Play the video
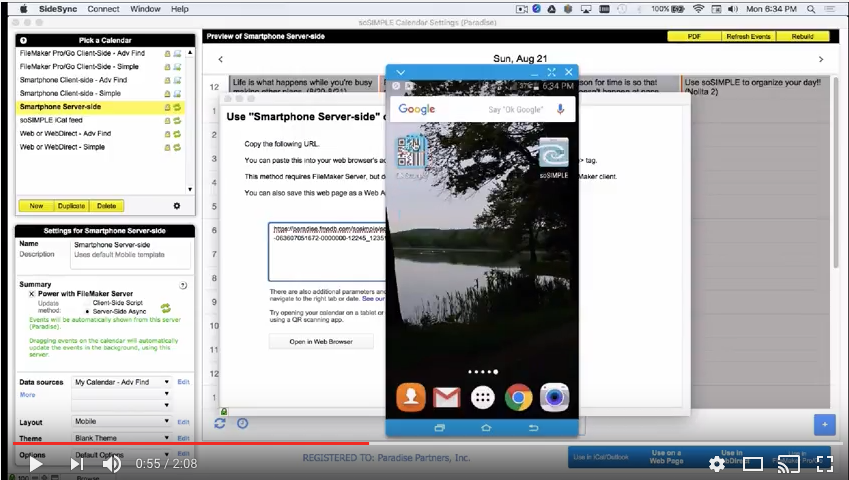Screen dimensions: 849x480 click(x=36, y=464)
